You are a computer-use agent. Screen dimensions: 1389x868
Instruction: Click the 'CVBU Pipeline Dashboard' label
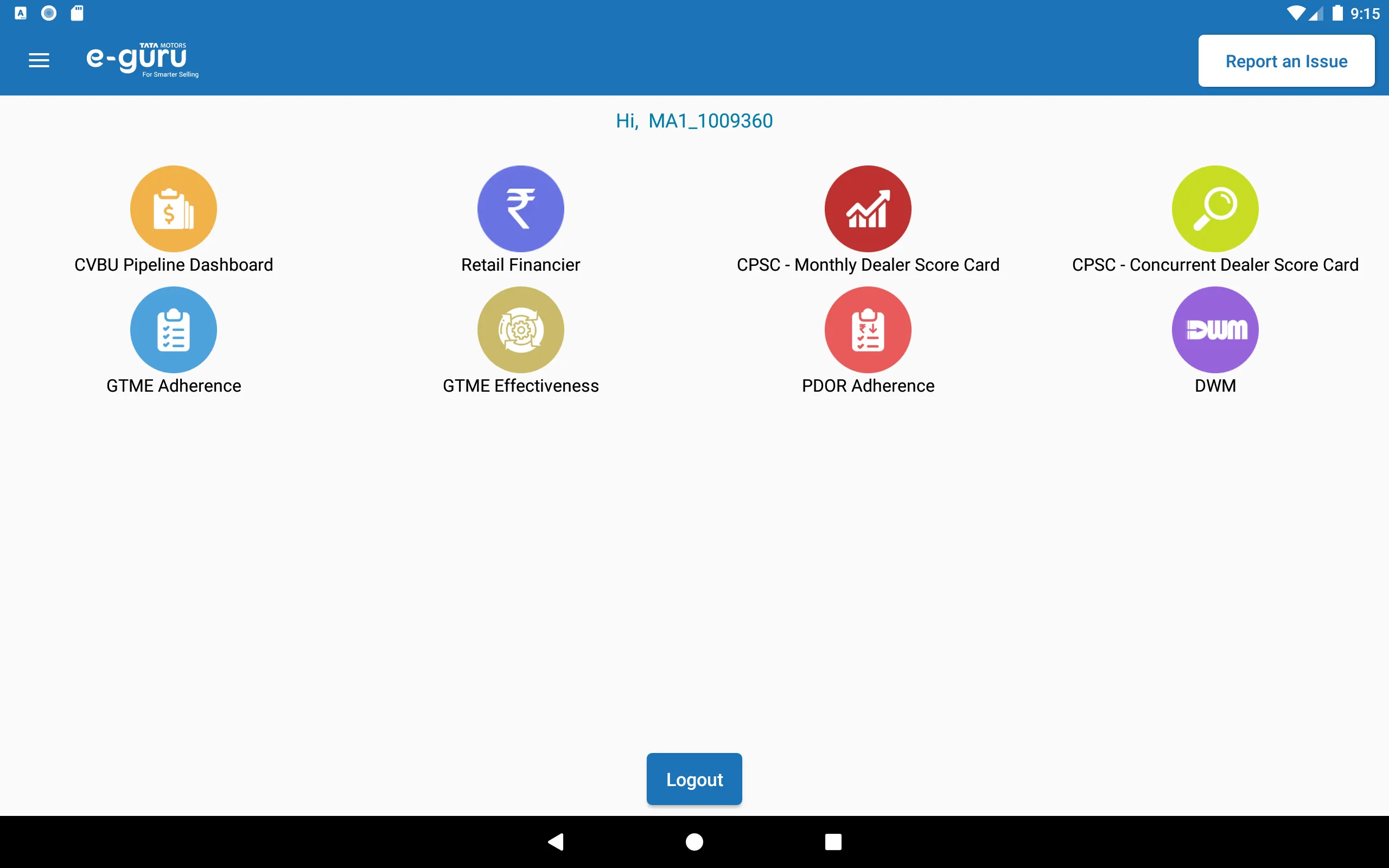[x=173, y=265]
